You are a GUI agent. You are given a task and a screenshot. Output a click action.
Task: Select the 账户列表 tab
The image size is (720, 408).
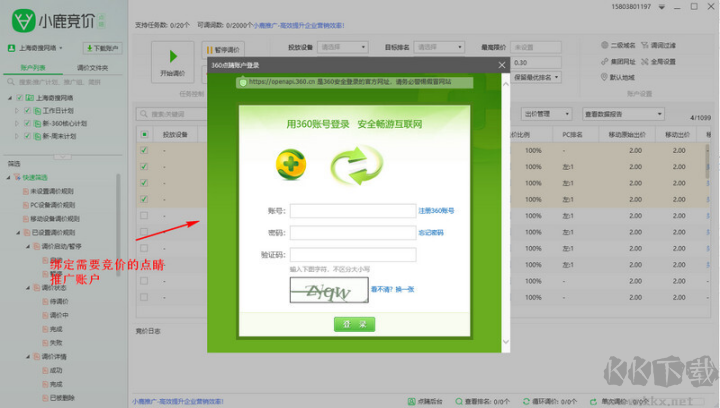click(x=33, y=67)
